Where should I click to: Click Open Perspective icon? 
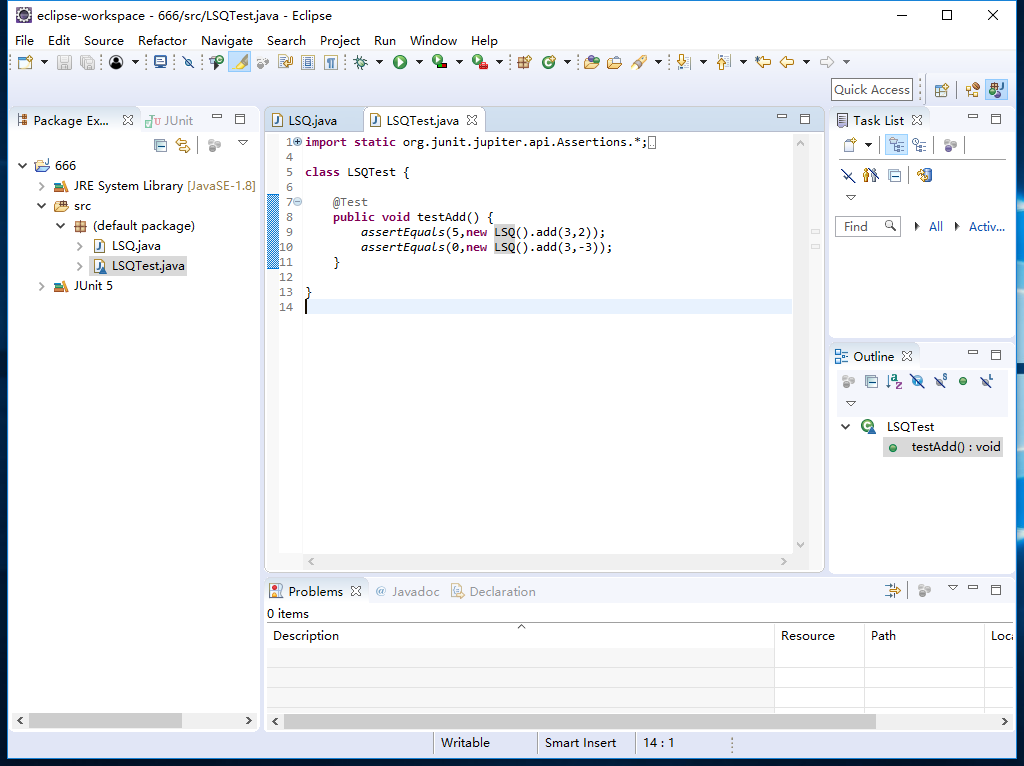pyautogui.click(x=941, y=90)
